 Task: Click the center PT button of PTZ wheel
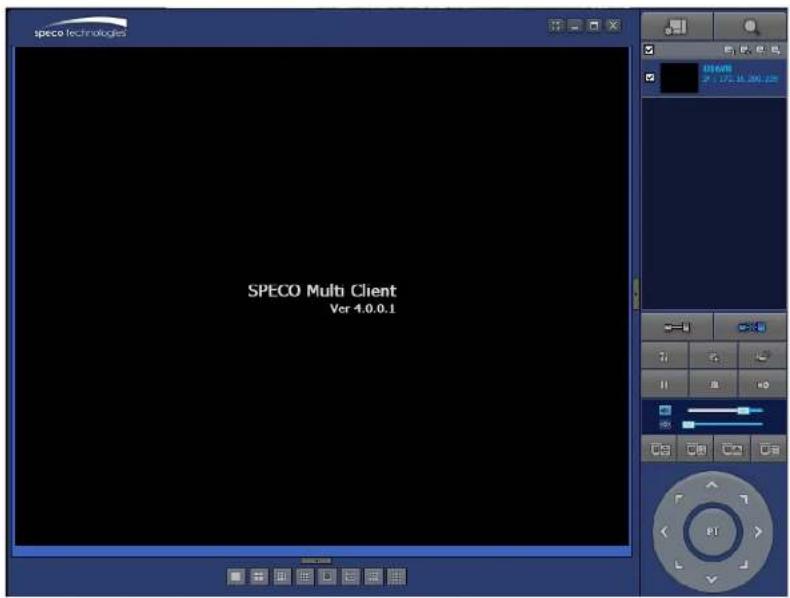(x=712, y=532)
